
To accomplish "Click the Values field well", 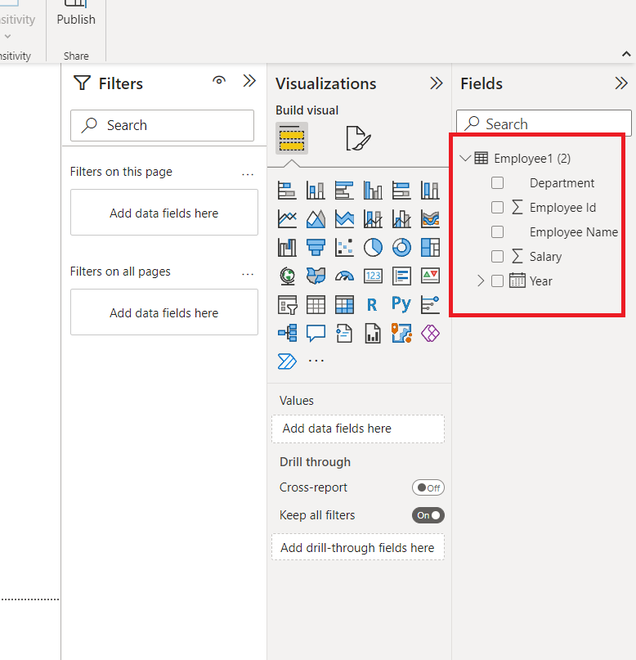I will 358,428.
